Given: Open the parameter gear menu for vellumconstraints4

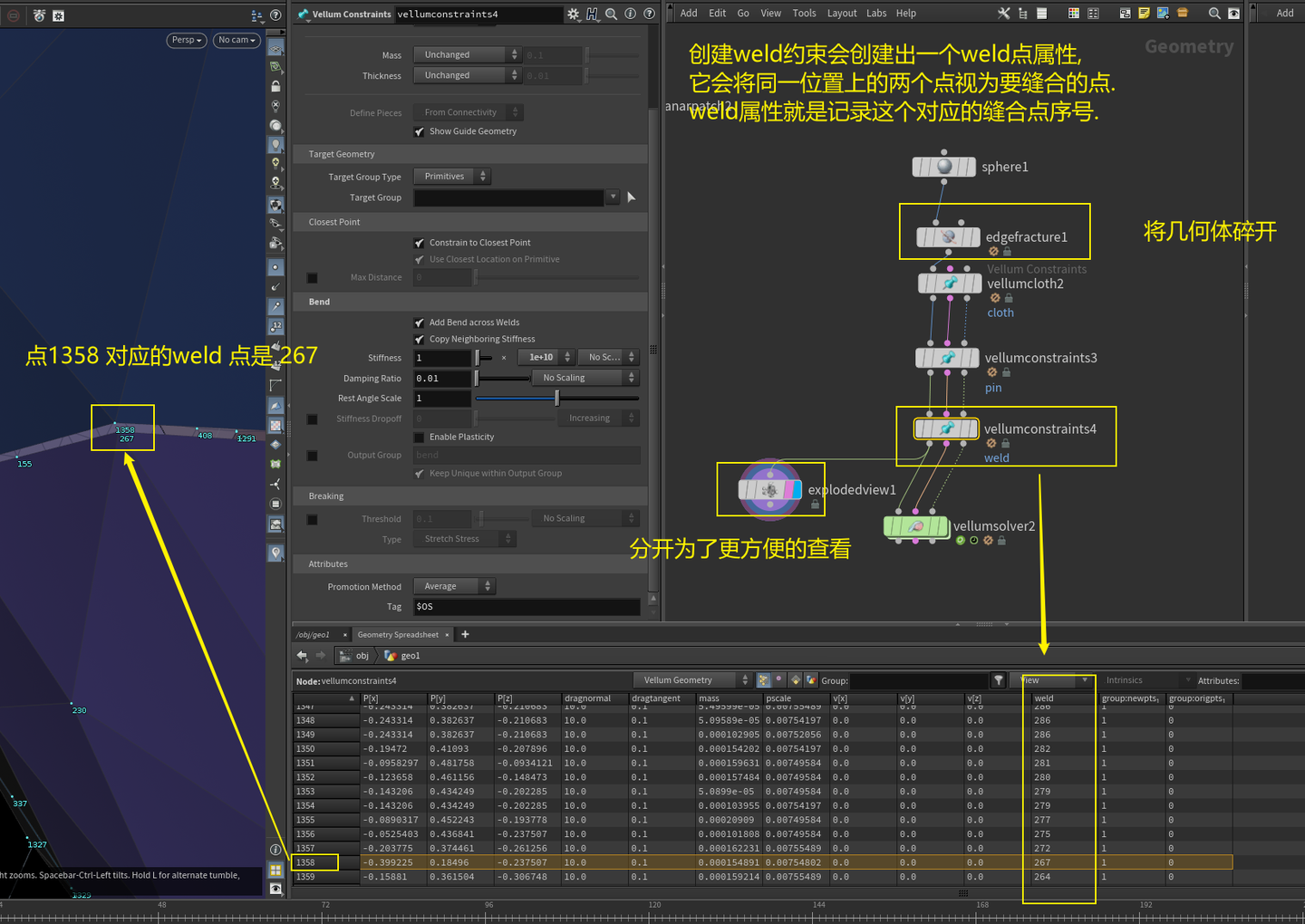Looking at the screenshot, I should [x=573, y=14].
